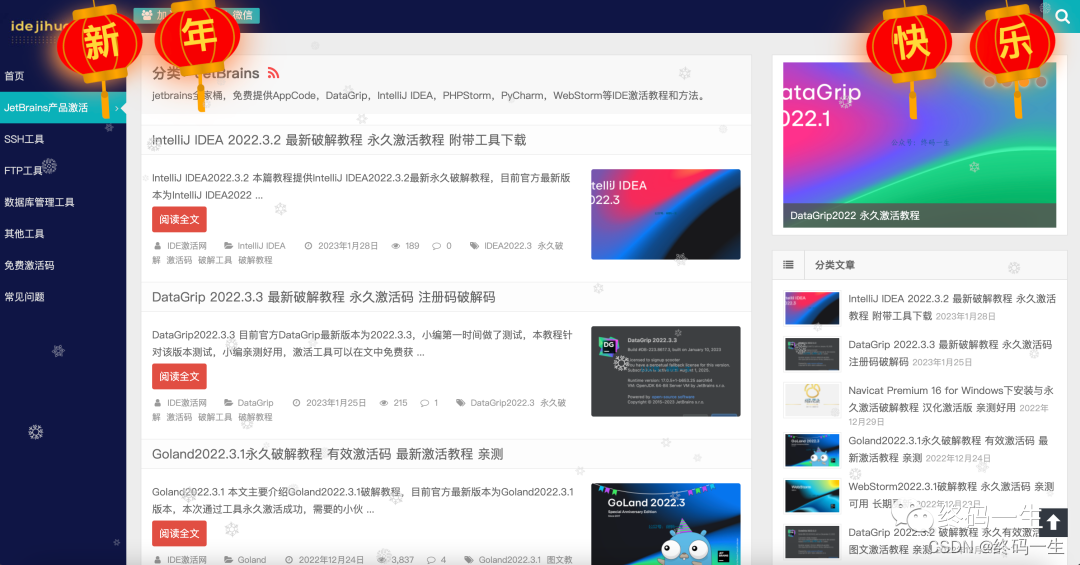Click the sidebar Goland small thumbnail

pos(812,450)
